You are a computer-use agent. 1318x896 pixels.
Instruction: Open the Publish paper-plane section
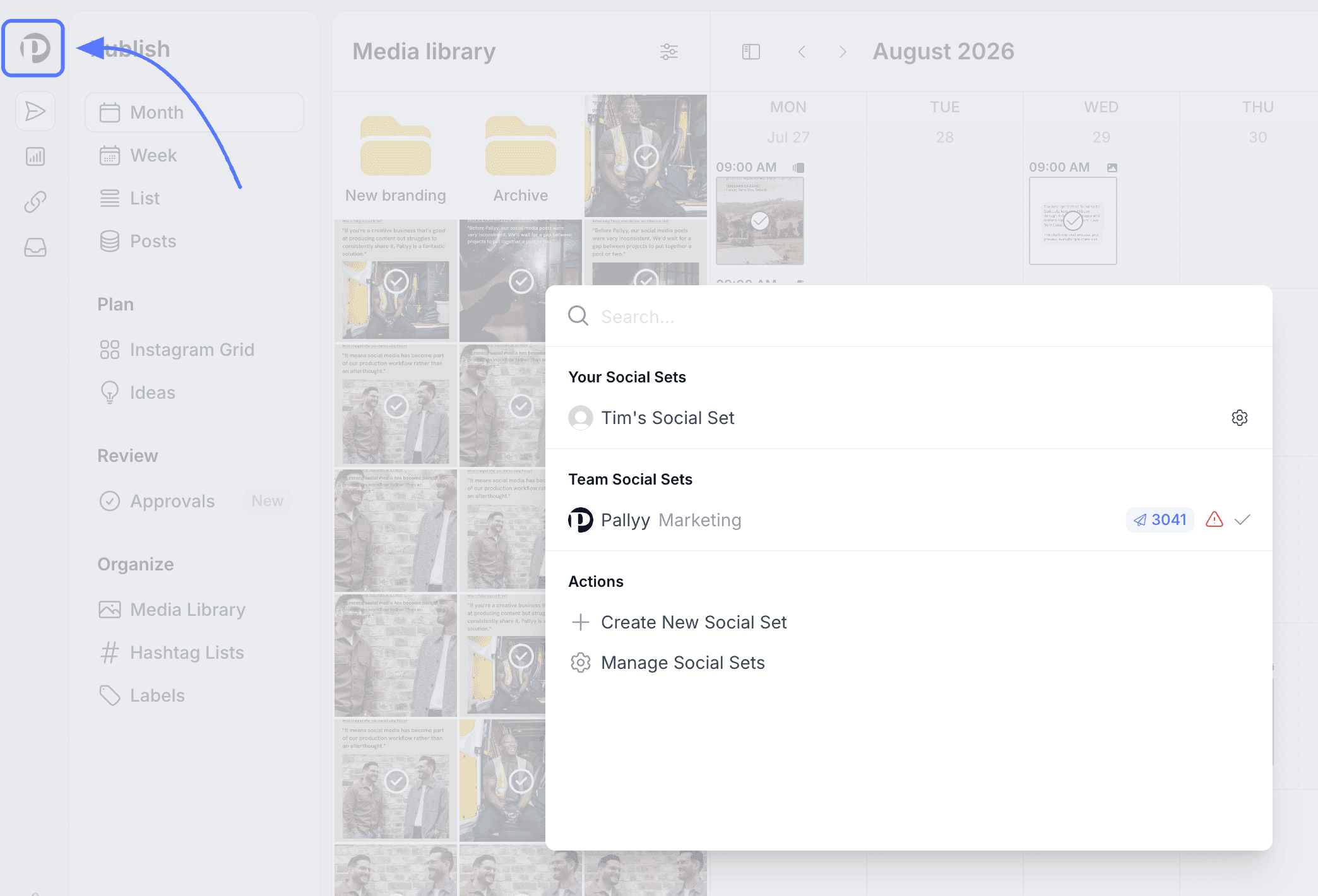click(x=35, y=111)
